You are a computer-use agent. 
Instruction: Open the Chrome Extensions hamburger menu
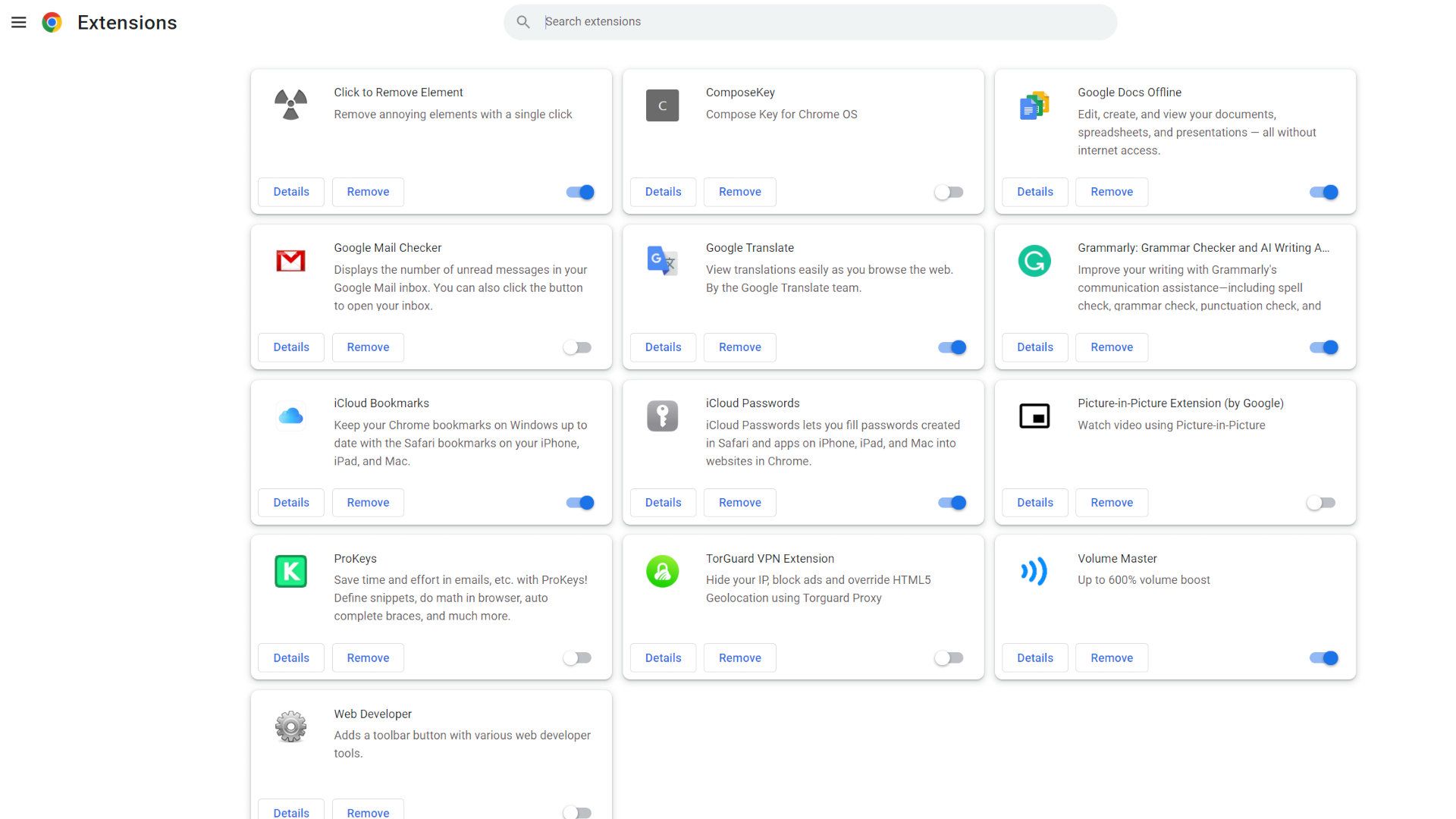click(18, 22)
